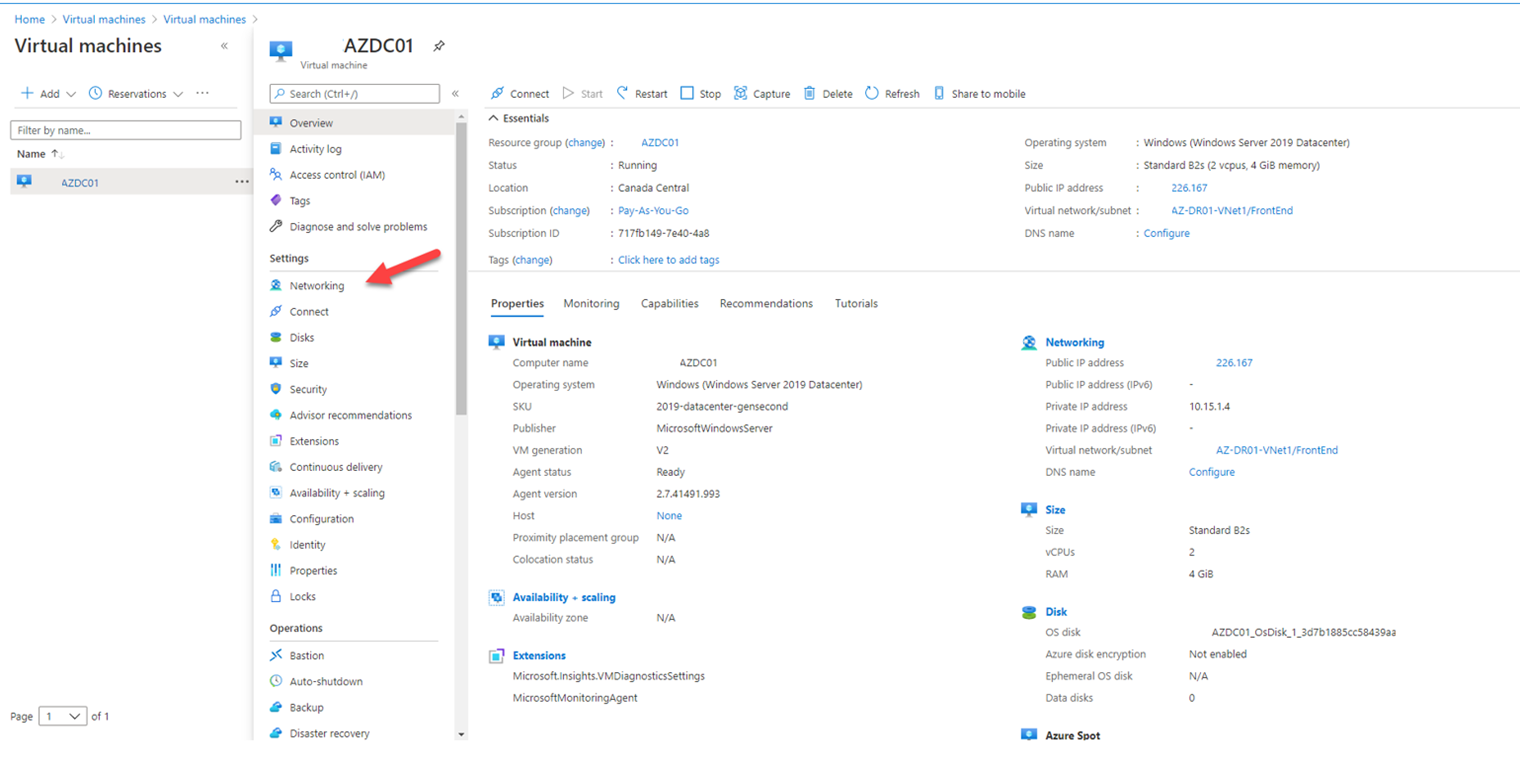Open Availability + scaling in sidebar

(337, 494)
